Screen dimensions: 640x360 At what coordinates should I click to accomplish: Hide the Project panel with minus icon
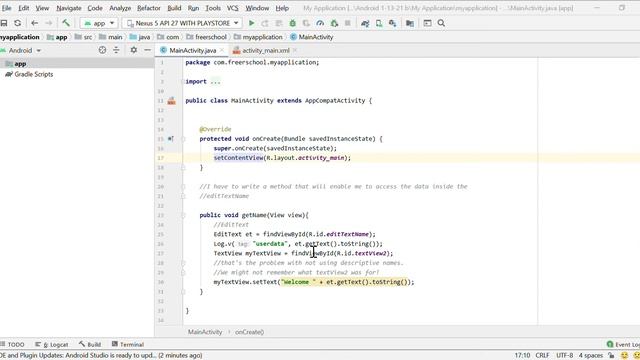coord(147,50)
